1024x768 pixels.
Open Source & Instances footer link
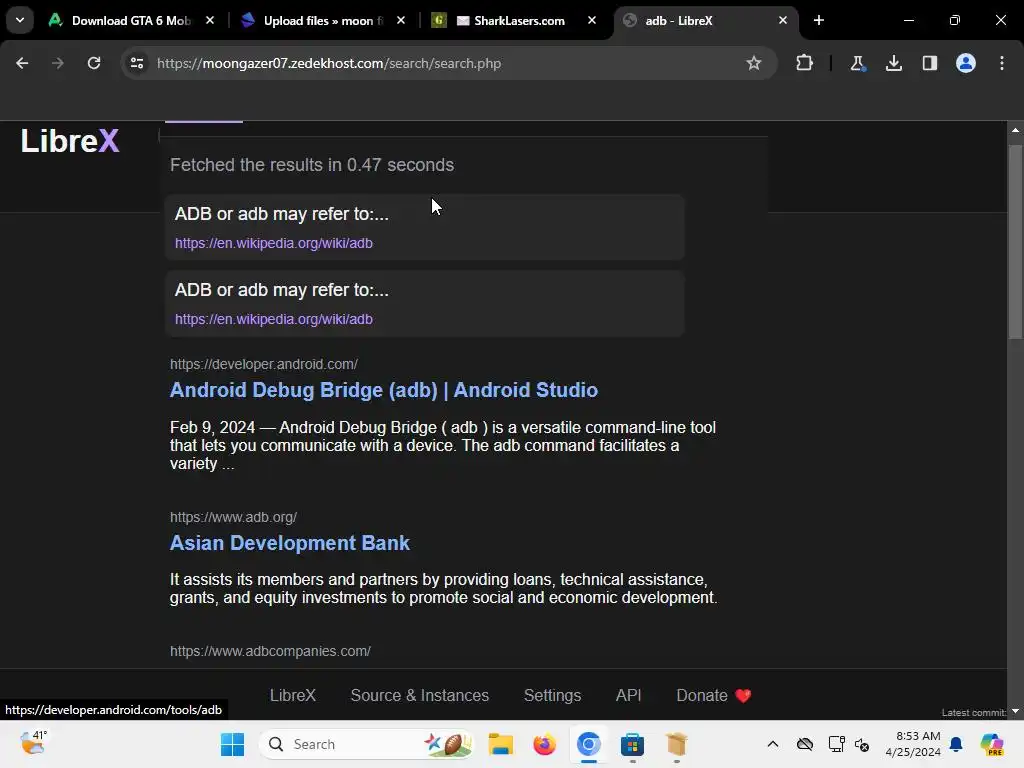point(419,696)
